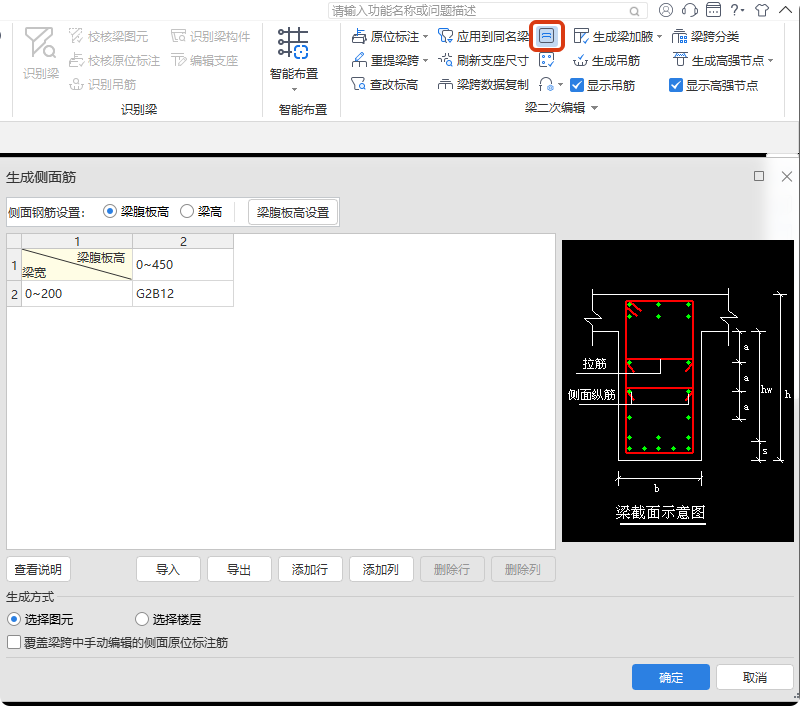Click 查改标高 tool

pos(385,84)
